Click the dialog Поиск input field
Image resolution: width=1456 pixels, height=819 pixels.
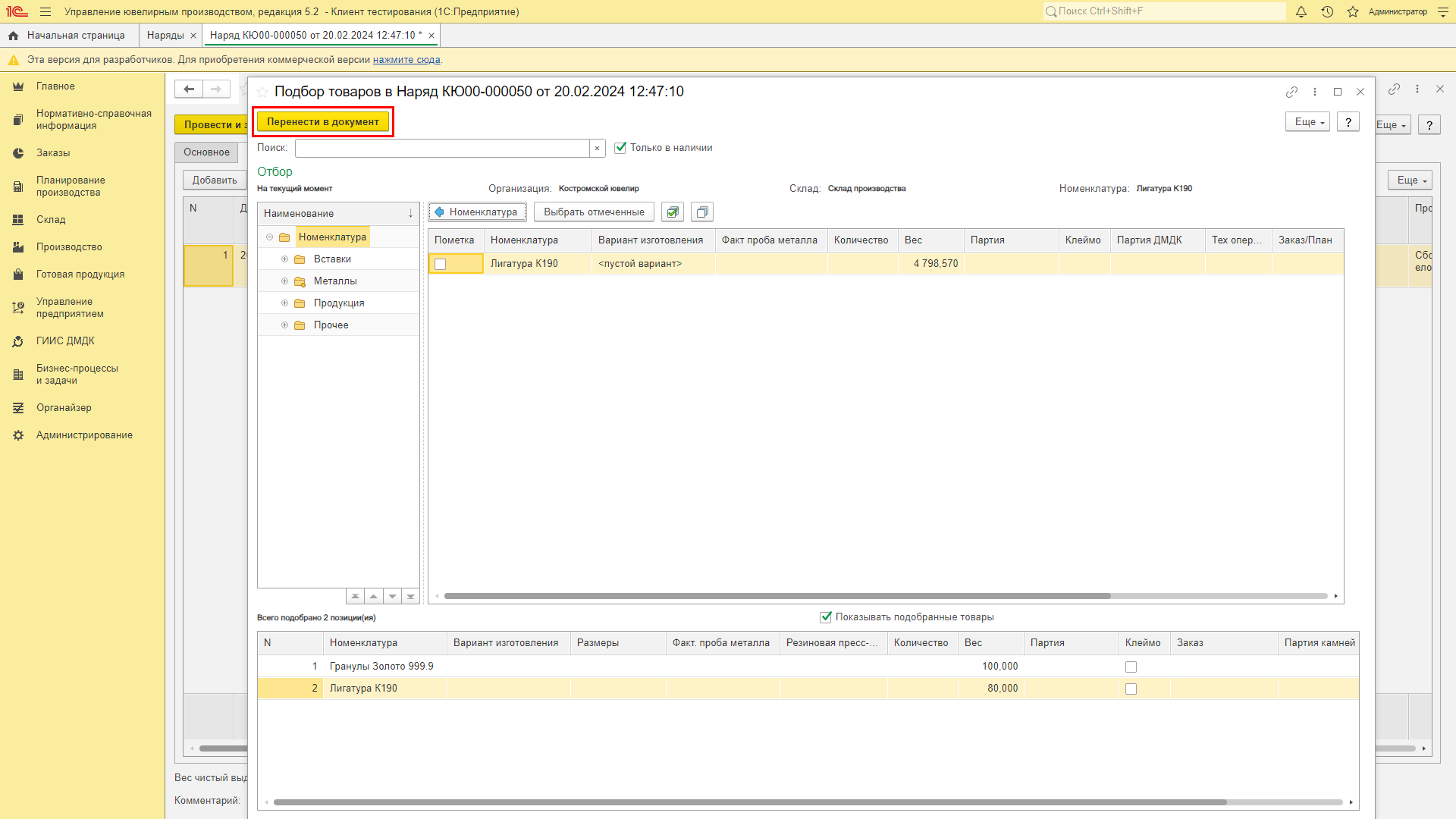point(442,149)
